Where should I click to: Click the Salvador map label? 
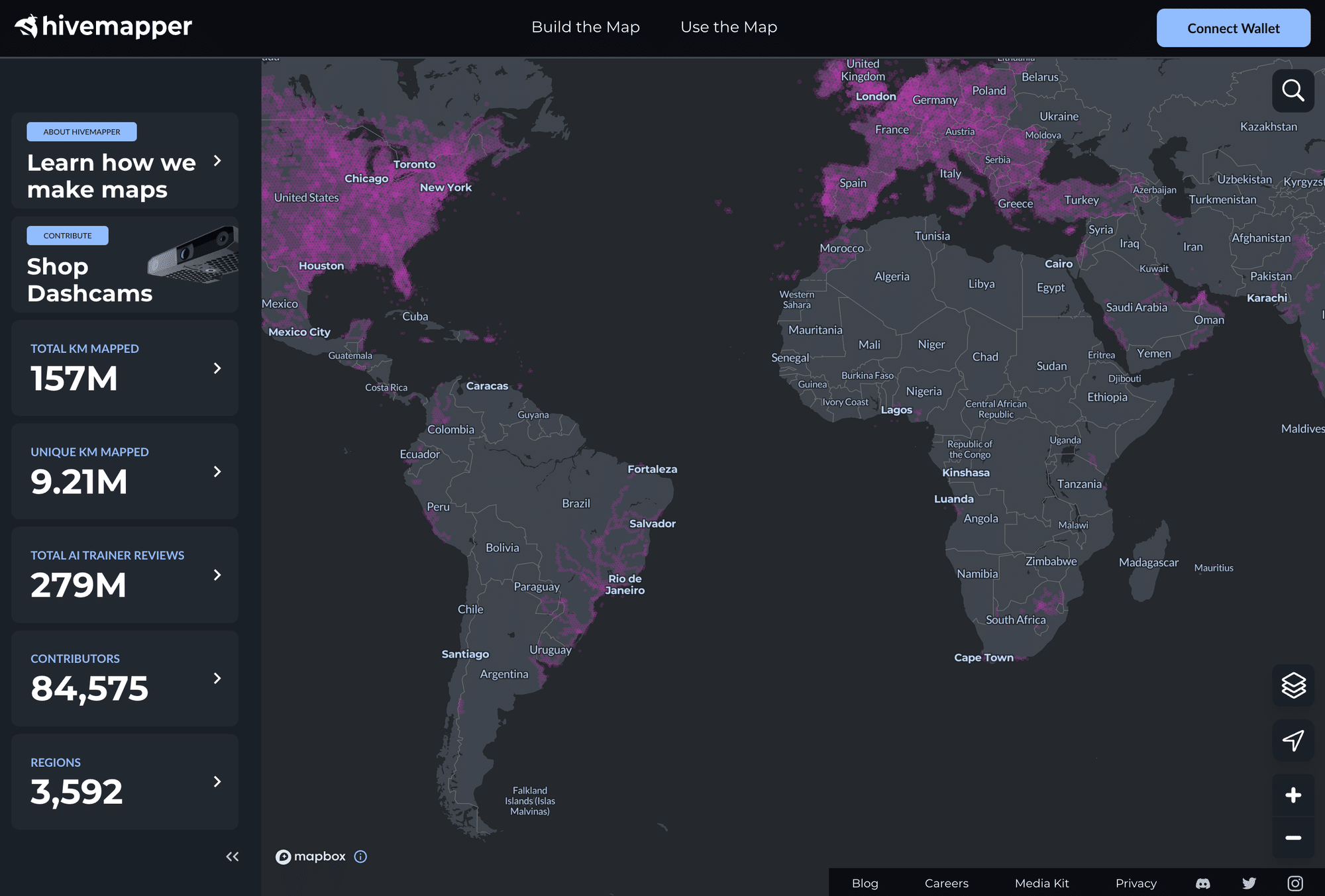tap(653, 524)
